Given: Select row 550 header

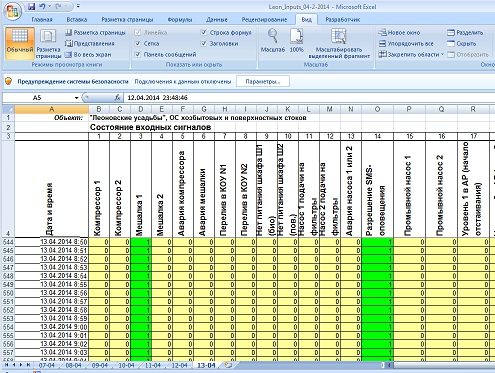Looking at the screenshot, I should [8, 293].
